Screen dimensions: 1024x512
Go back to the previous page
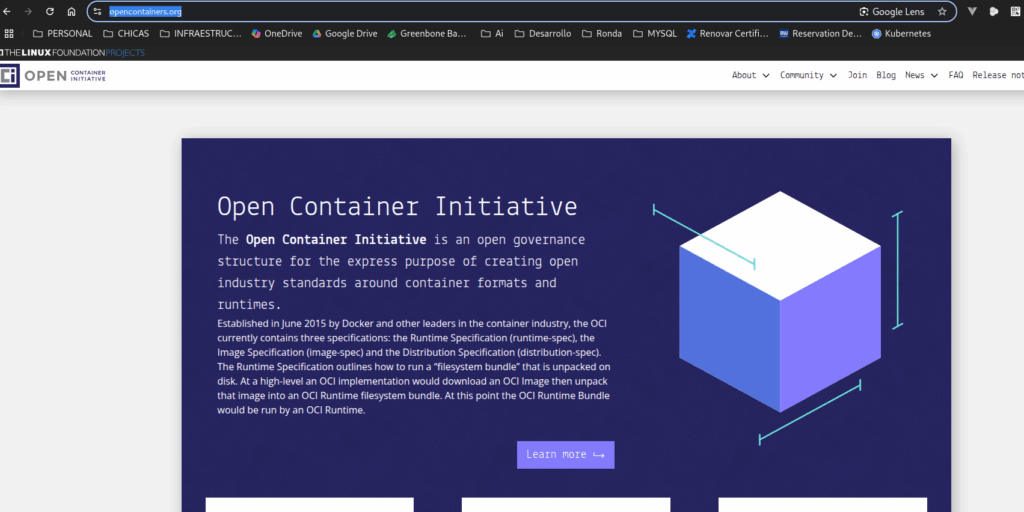coord(7,12)
